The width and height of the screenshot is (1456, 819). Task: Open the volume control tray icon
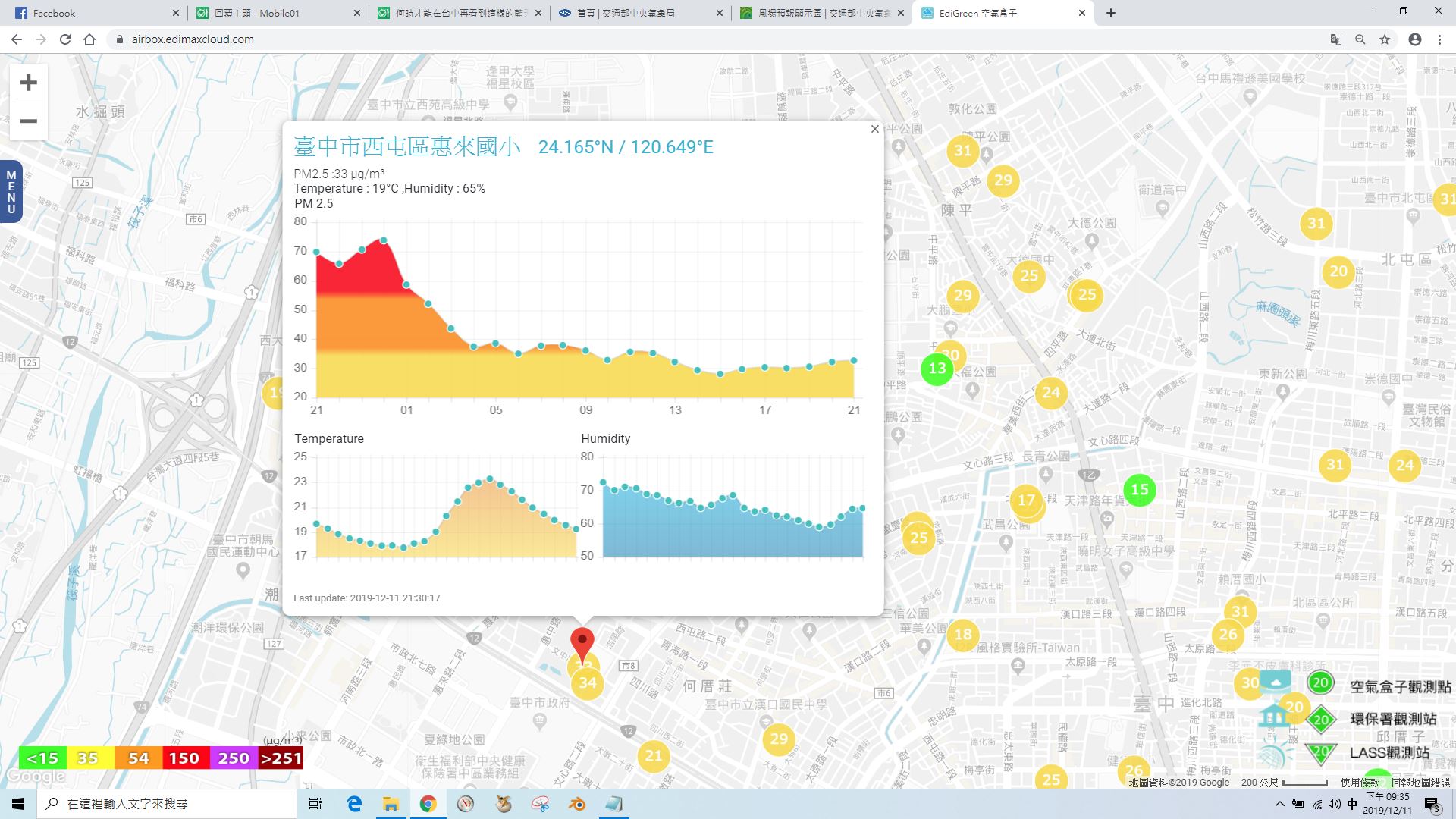(x=1335, y=804)
